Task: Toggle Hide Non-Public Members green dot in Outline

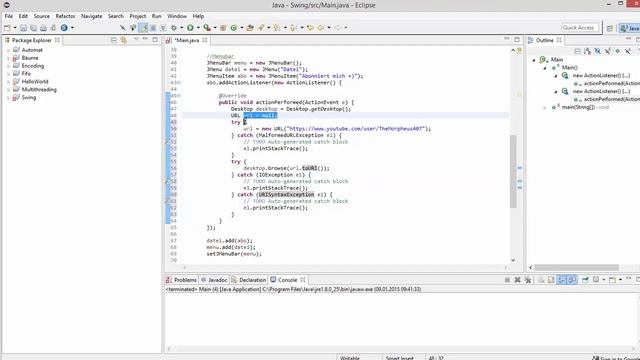Action: pos(618,51)
